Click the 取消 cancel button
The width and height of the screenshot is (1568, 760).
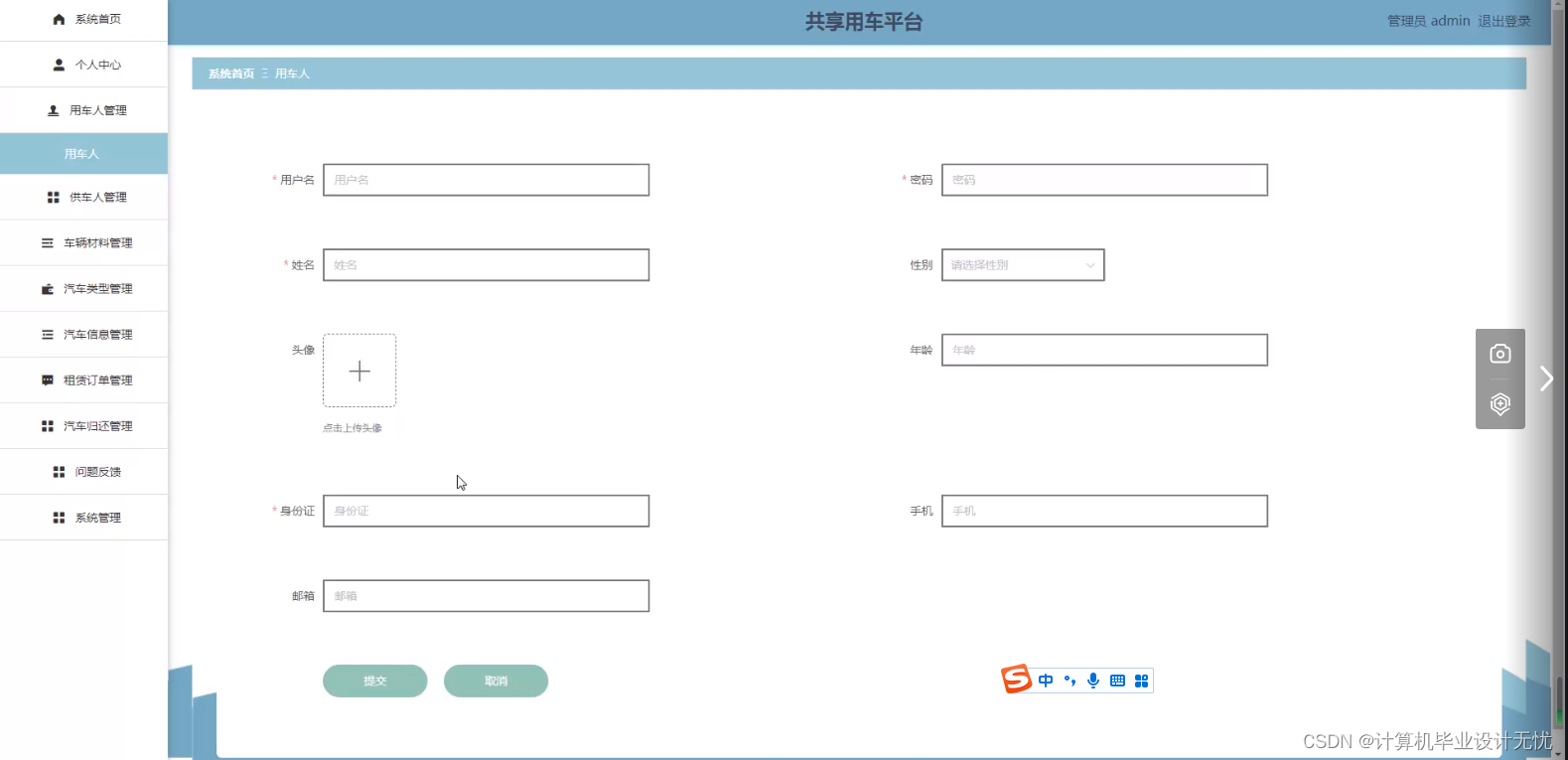[x=496, y=681]
